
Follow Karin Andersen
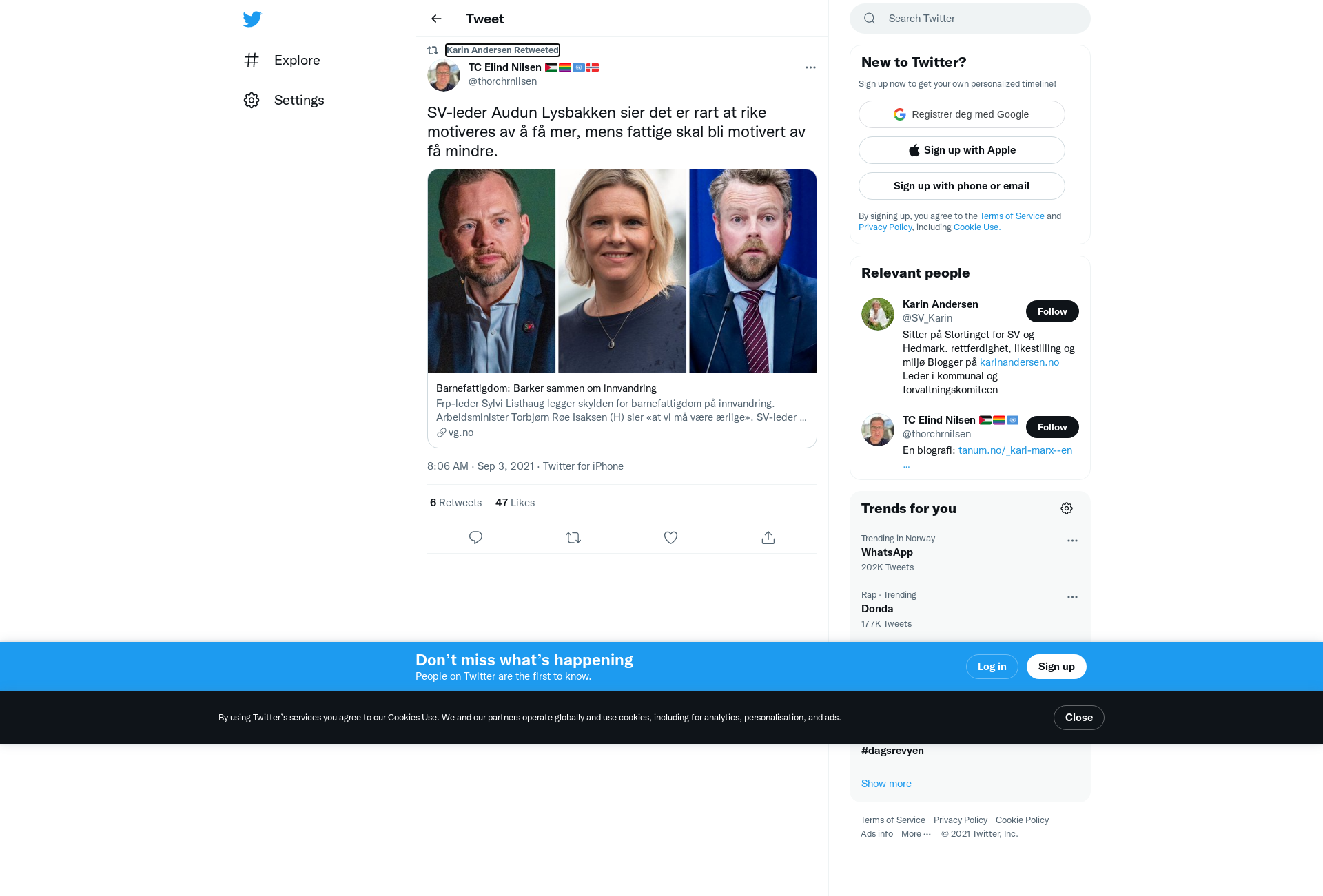(x=1052, y=311)
